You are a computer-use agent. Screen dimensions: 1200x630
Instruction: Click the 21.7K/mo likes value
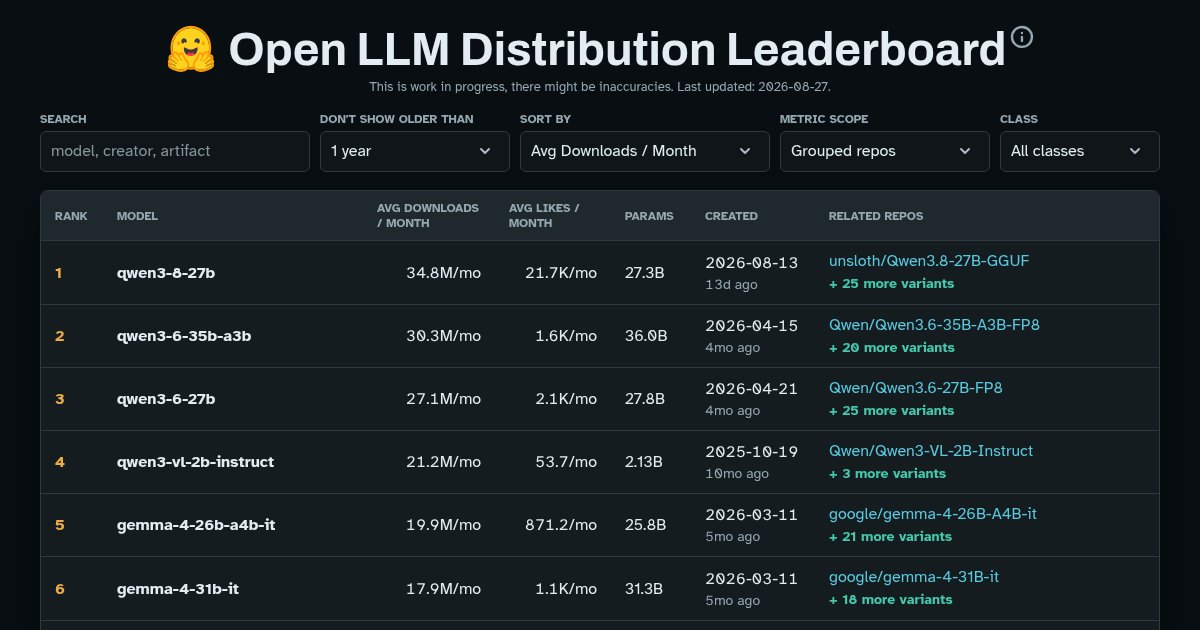pos(561,272)
